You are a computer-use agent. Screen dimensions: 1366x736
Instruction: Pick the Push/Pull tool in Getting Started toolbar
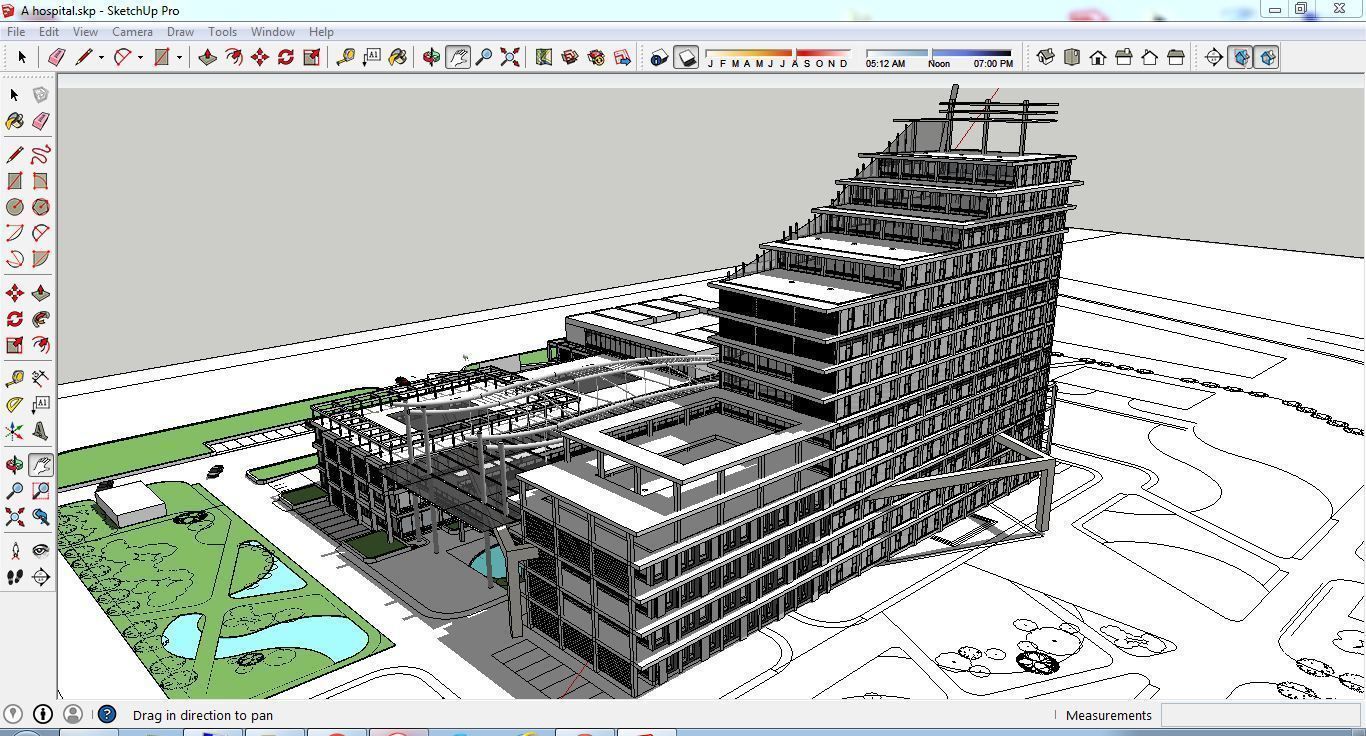tap(207, 58)
